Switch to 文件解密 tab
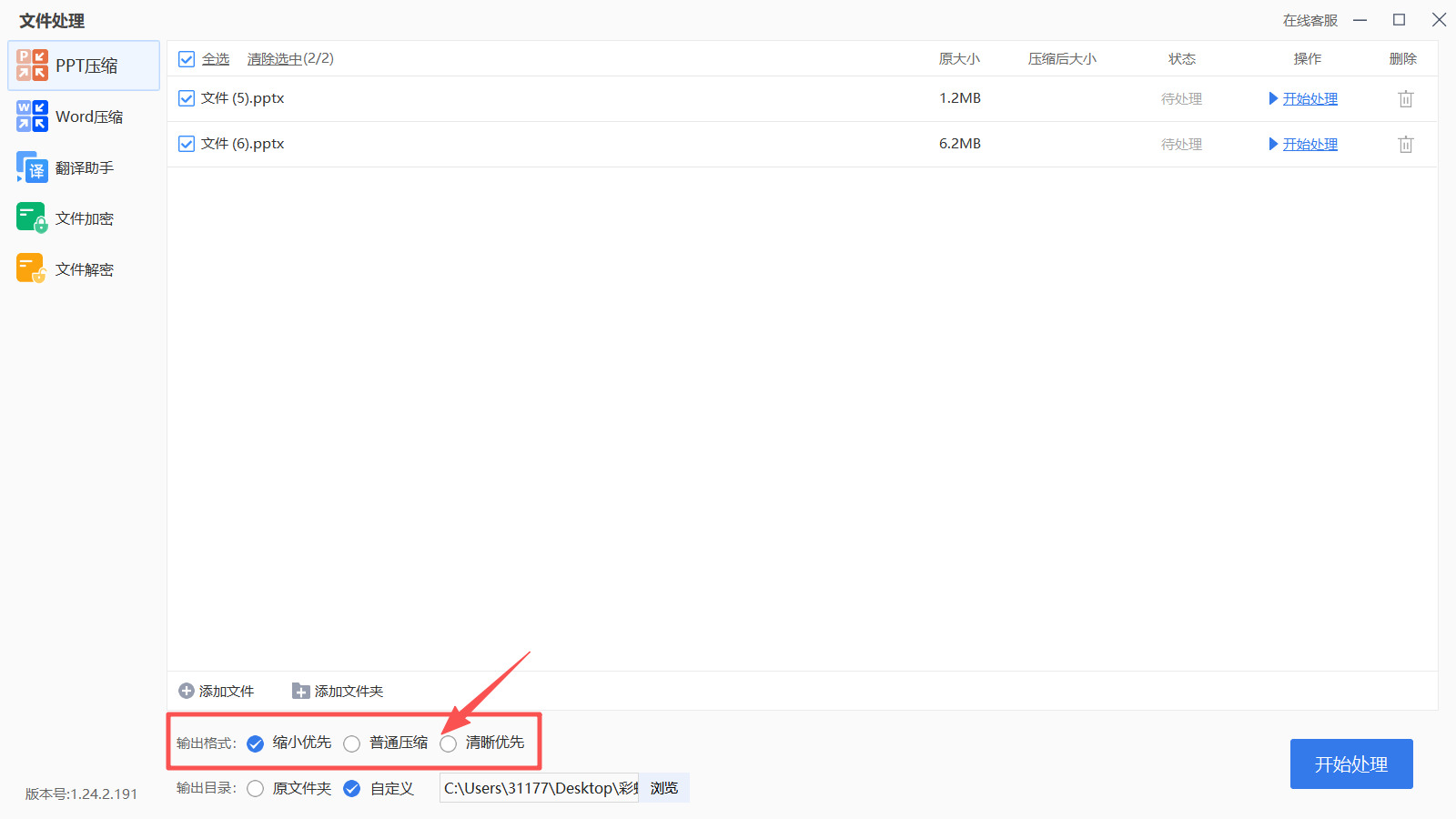The height and width of the screenshot is (819, 1456). coord(84,269)
